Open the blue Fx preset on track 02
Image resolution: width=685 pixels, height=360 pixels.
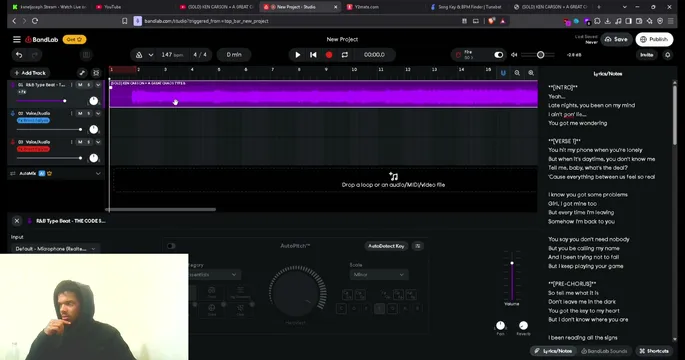point(33,121)
